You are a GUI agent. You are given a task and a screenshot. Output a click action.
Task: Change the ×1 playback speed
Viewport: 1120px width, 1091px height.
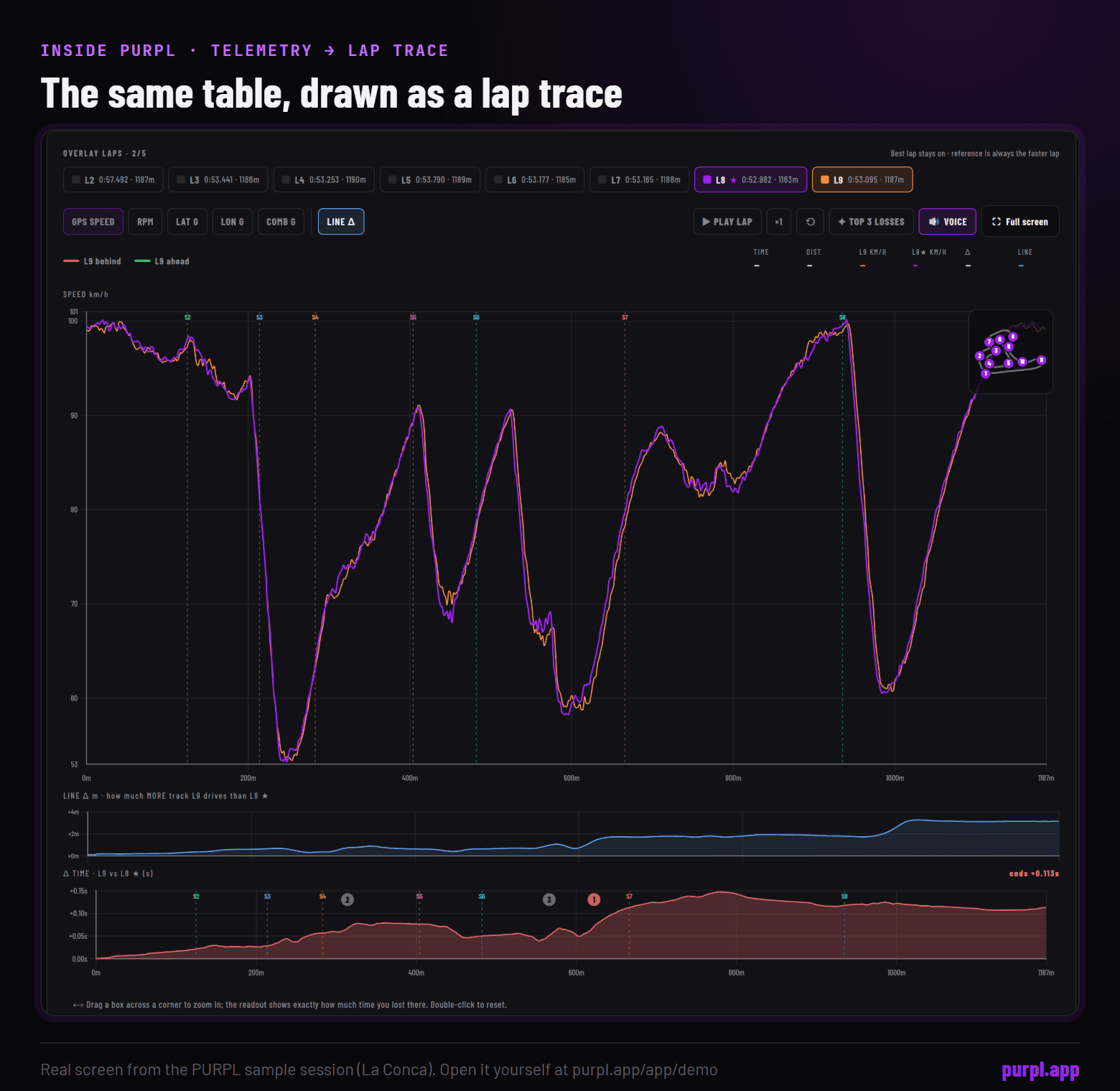point(778,222)
